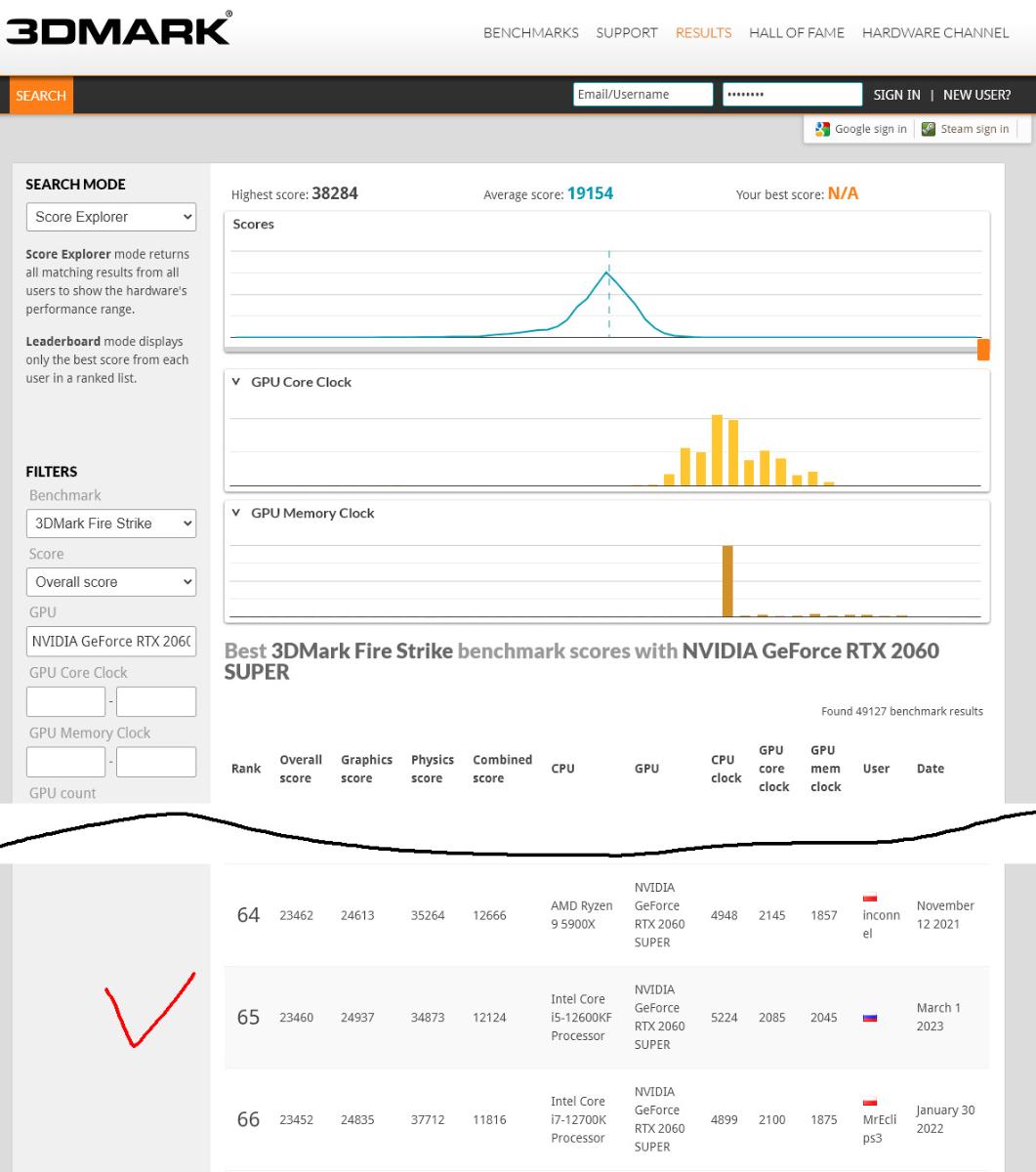Collapse the GPU Memory Clock chart
Viewport: 1036px width, 1172px height.
237,513
